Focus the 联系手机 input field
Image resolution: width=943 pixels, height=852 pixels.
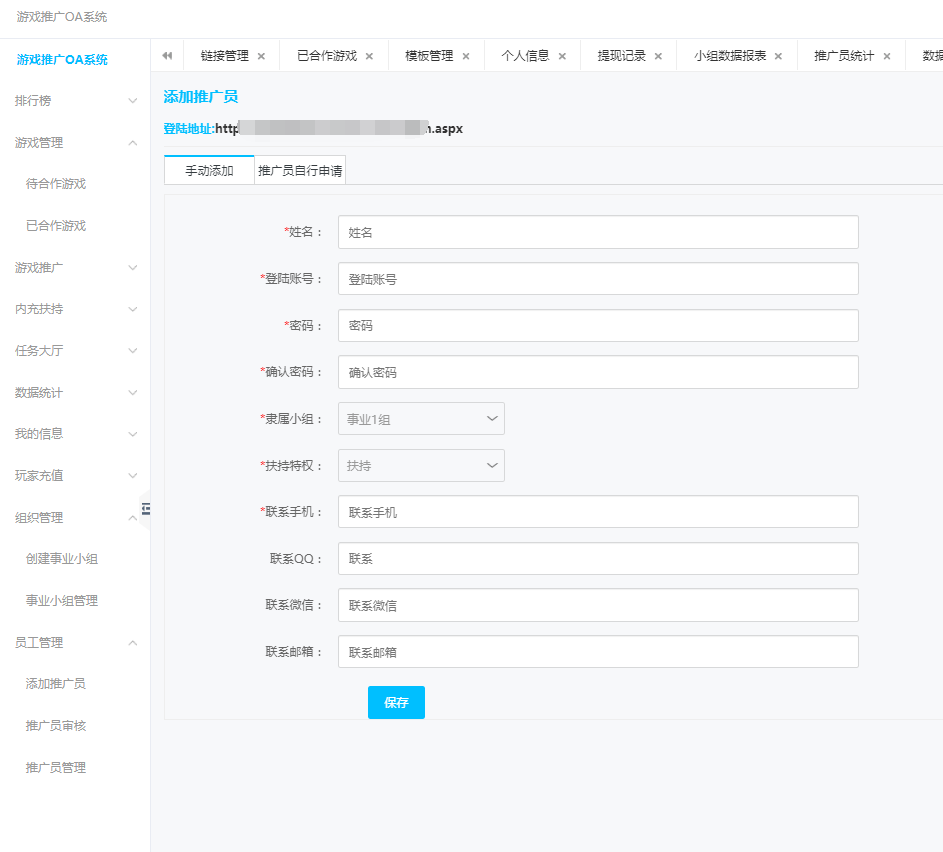pos(598,512)
